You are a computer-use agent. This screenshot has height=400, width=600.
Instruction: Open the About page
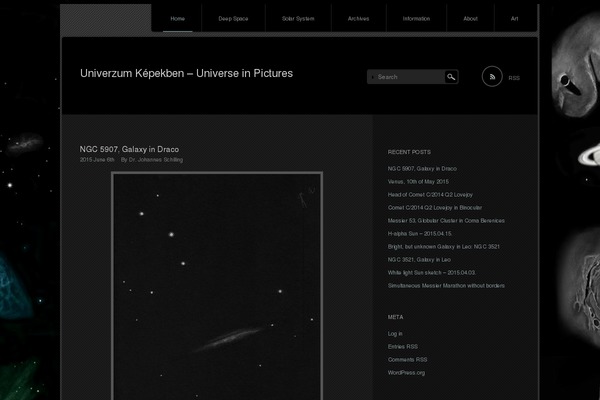[470, 18]
